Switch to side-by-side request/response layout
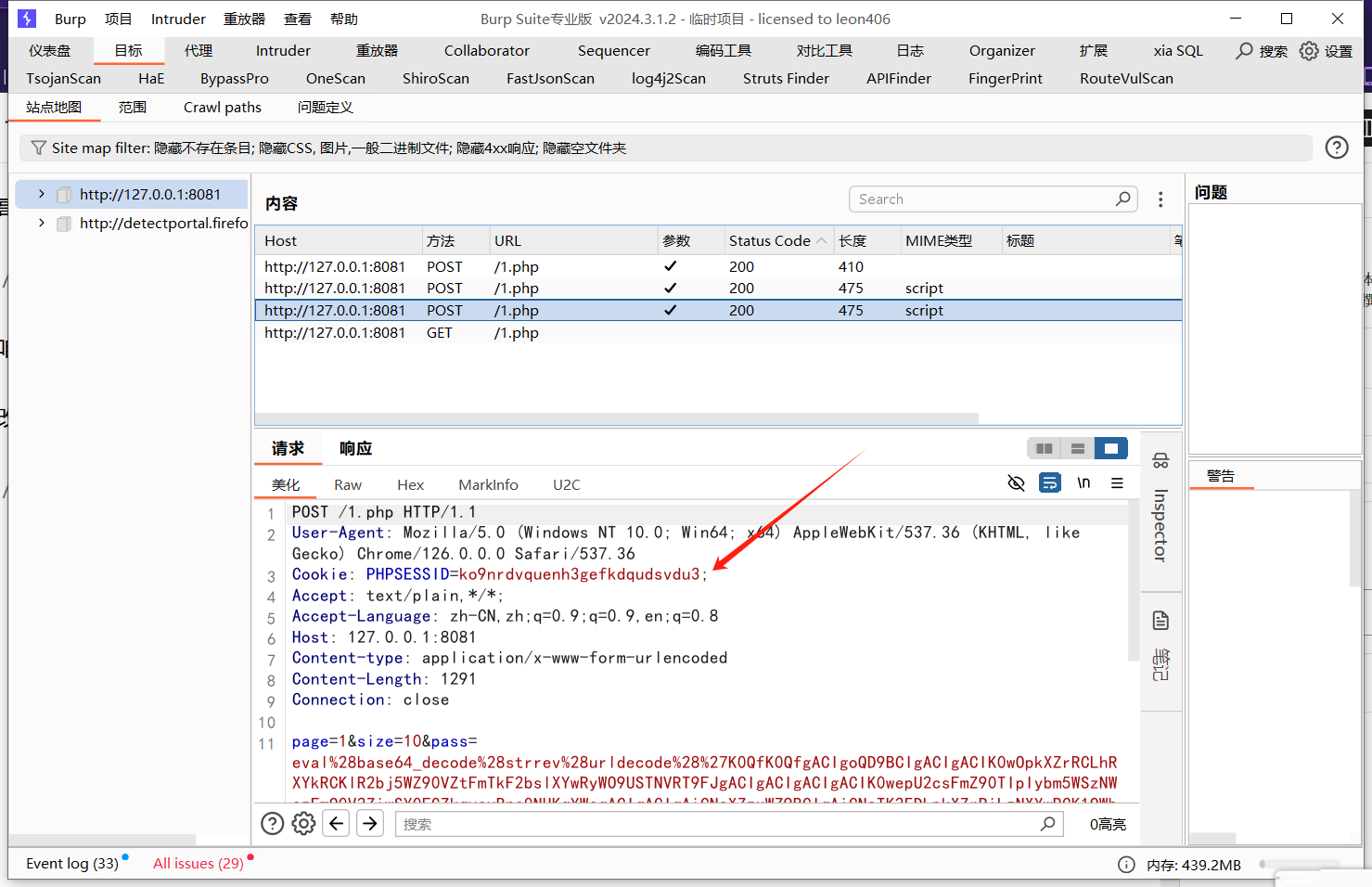The image size is (1372, 887). pos(1045,448)
